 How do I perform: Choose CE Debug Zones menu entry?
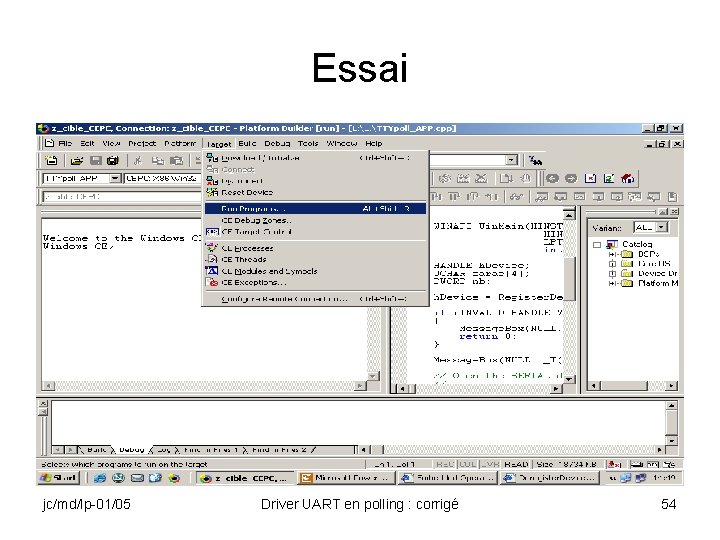pyautogui.click(x=315, y=220)
